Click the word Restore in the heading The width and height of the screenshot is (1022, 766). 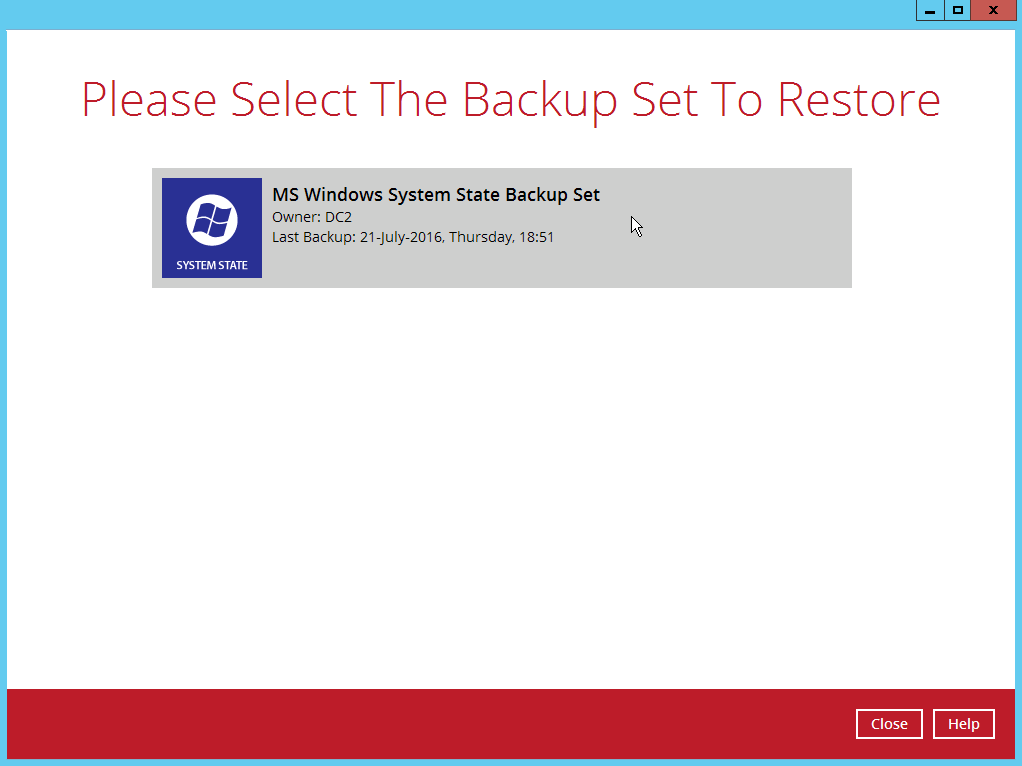click(859, 100)
